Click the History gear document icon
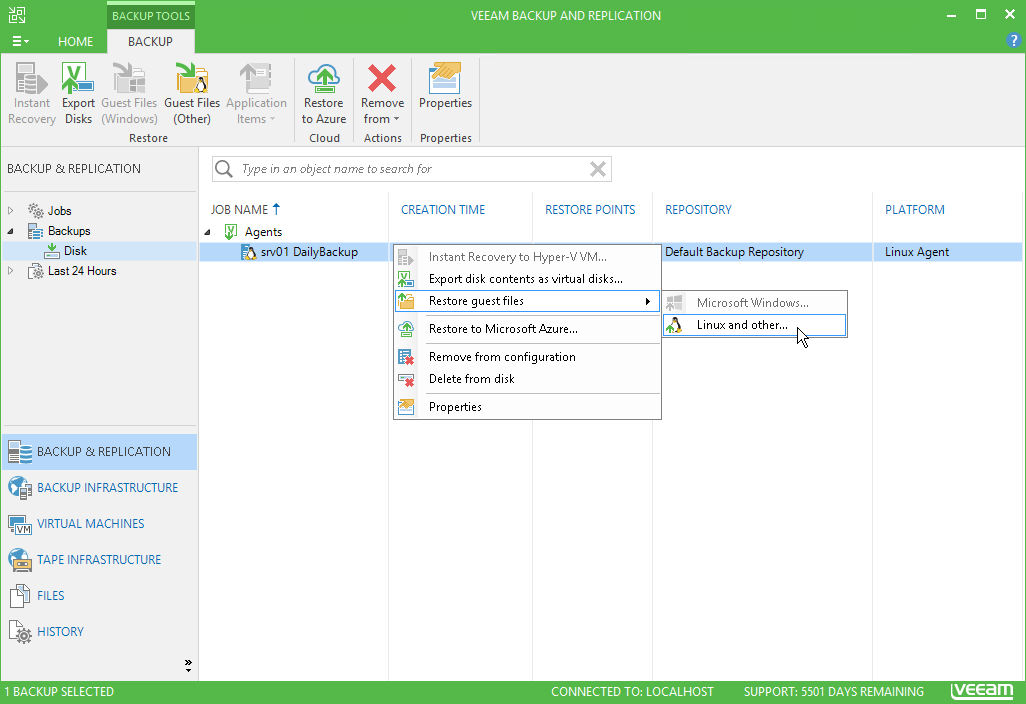The width and height of the screenshot is (1026, 704). point(20,632)
